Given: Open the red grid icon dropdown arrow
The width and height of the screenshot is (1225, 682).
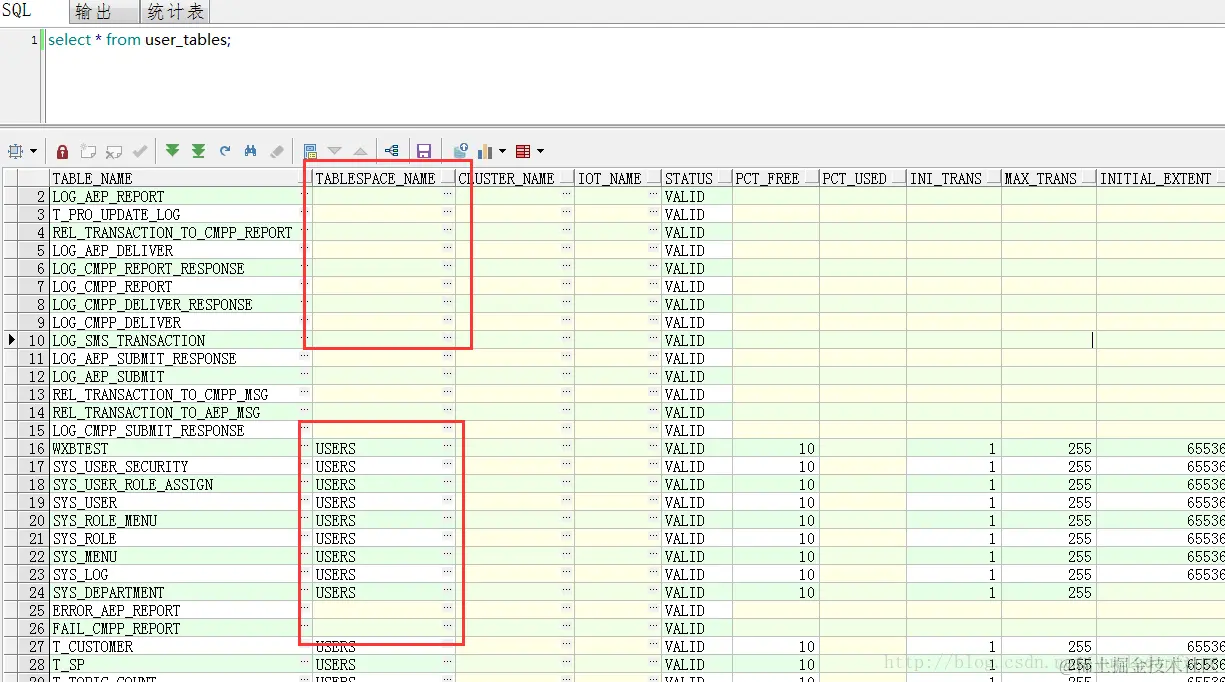Looking at the screenshot, I should [541, 152].
